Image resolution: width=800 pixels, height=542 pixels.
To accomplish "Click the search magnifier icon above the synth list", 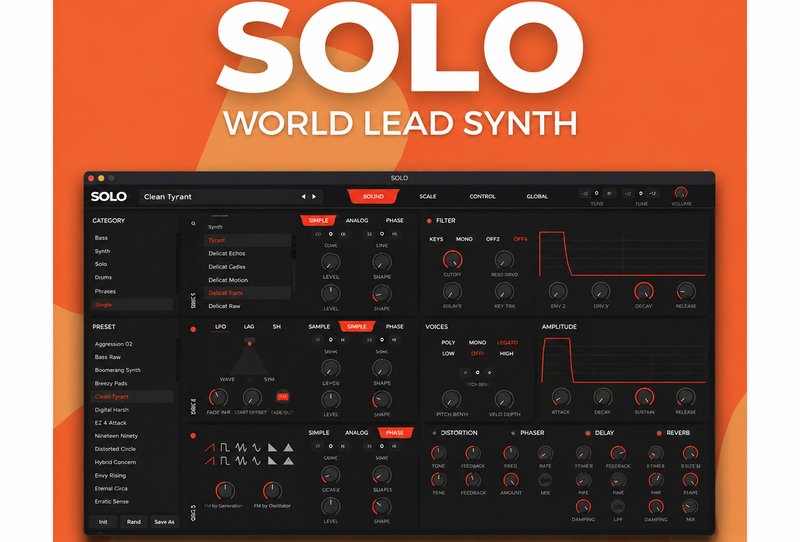I will tap(193, 224).
